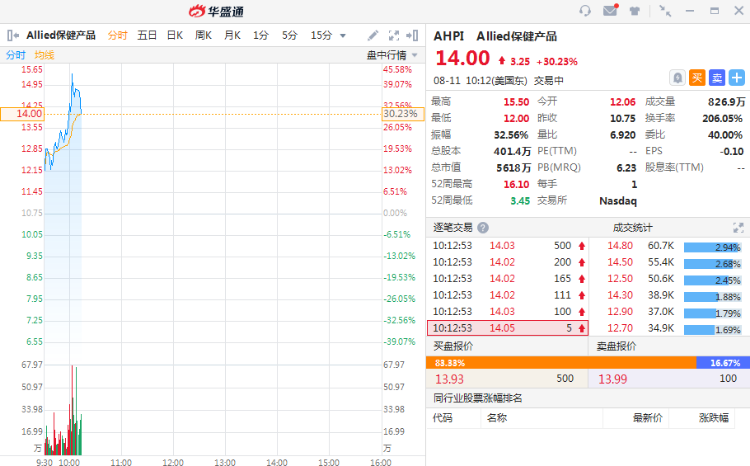Select the pencil drawing tool
The width and height of the screenshot is (750, 466).
pyautogui.click(x=373, y=35)
